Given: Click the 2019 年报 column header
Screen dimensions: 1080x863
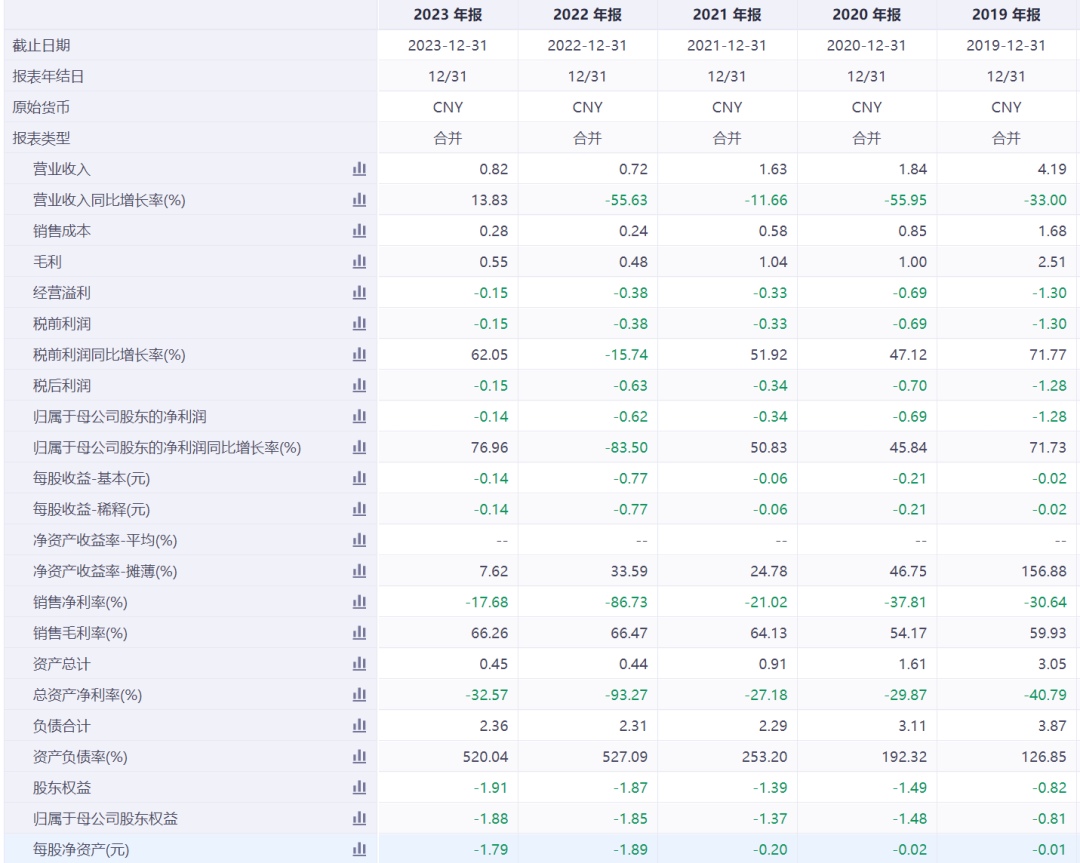Looking at the screenshot, I should tap(1006, 14).
